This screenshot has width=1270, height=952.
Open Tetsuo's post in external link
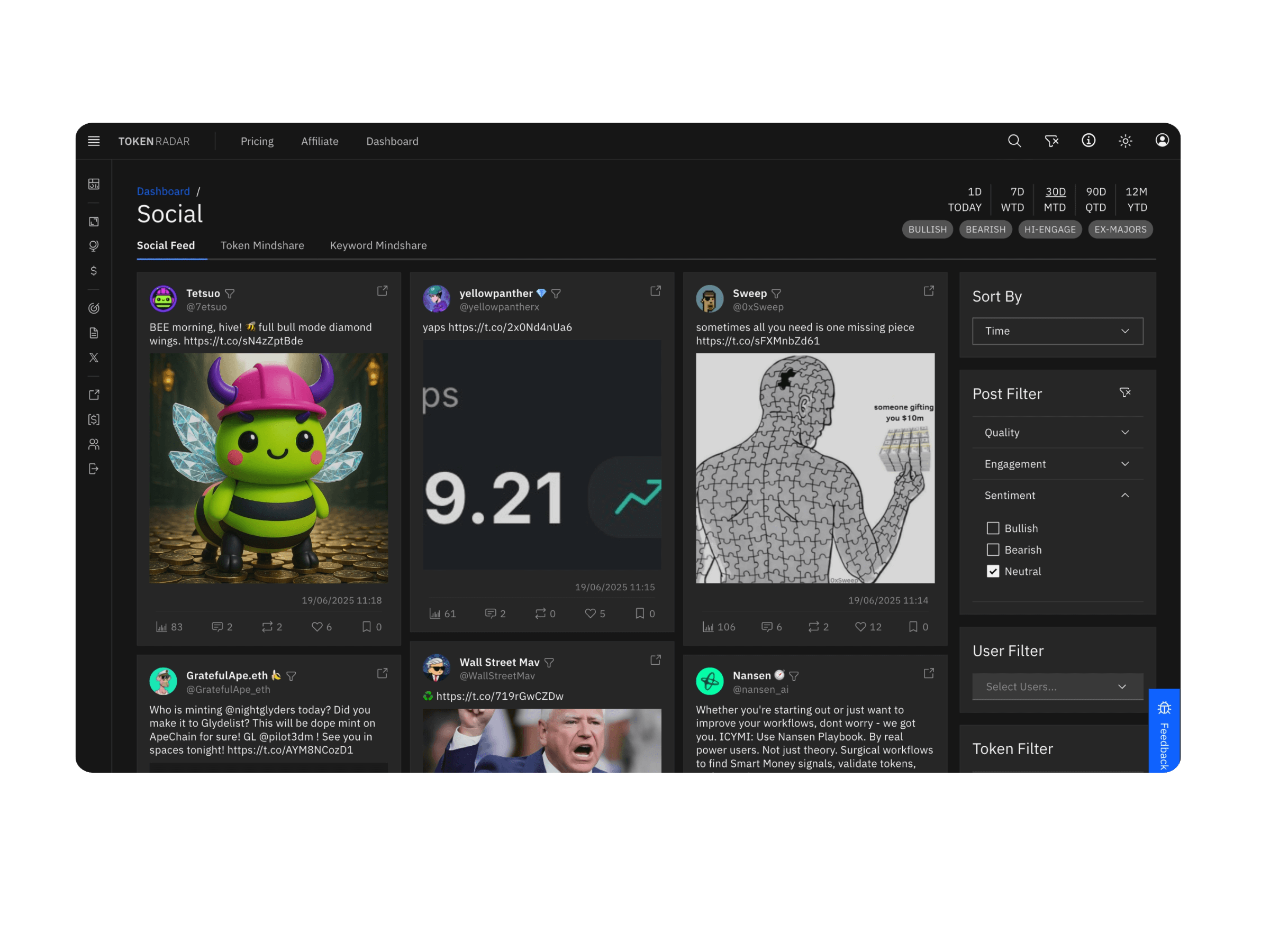pos(382,291)
